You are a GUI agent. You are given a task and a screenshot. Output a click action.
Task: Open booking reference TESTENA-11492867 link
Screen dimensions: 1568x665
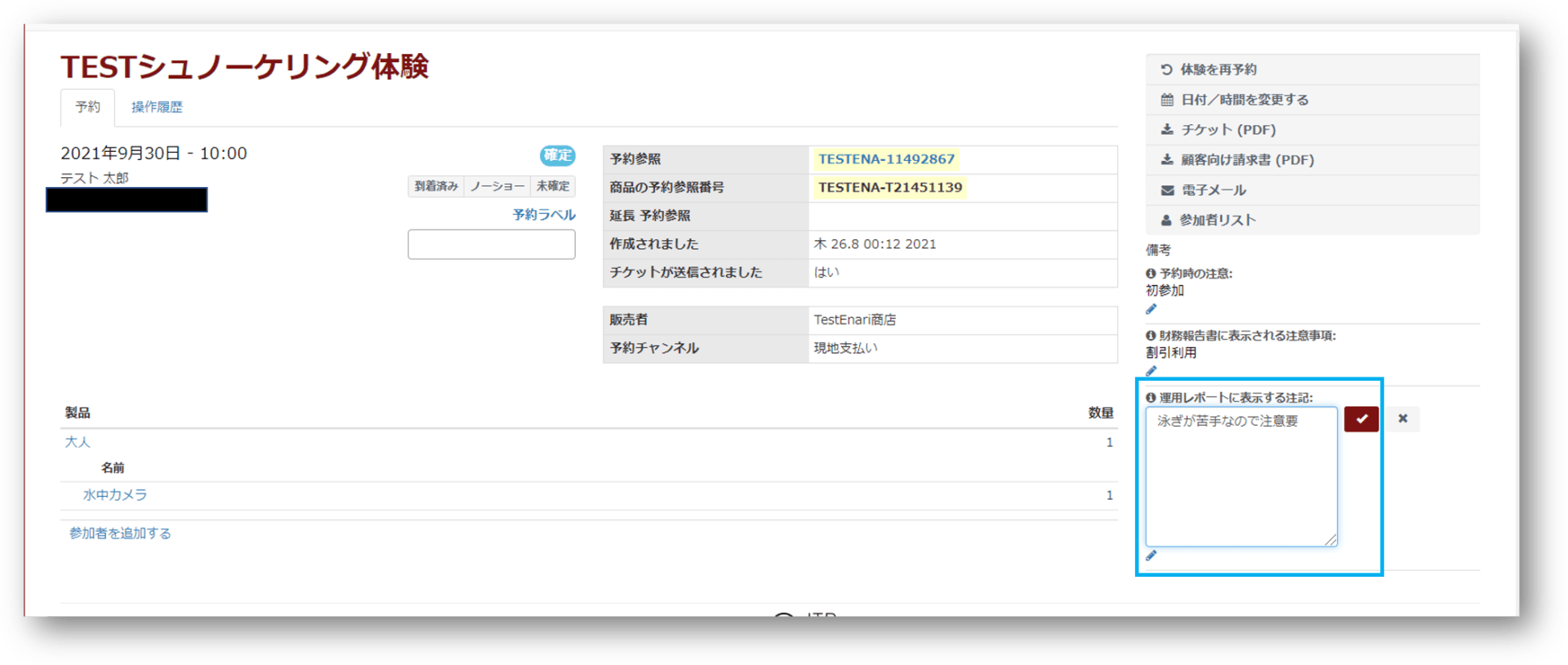pyautogui.click(x=886, y=159)
